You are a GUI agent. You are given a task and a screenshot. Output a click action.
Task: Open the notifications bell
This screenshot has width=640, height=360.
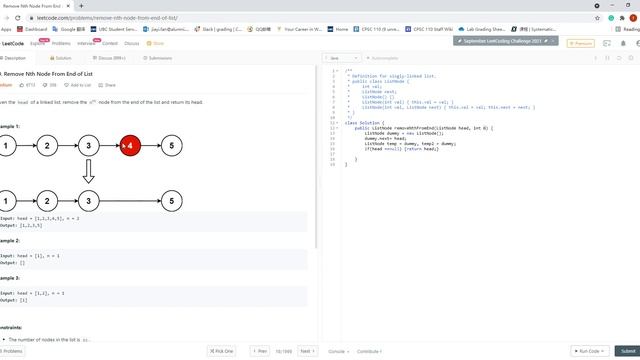point(623,43)
